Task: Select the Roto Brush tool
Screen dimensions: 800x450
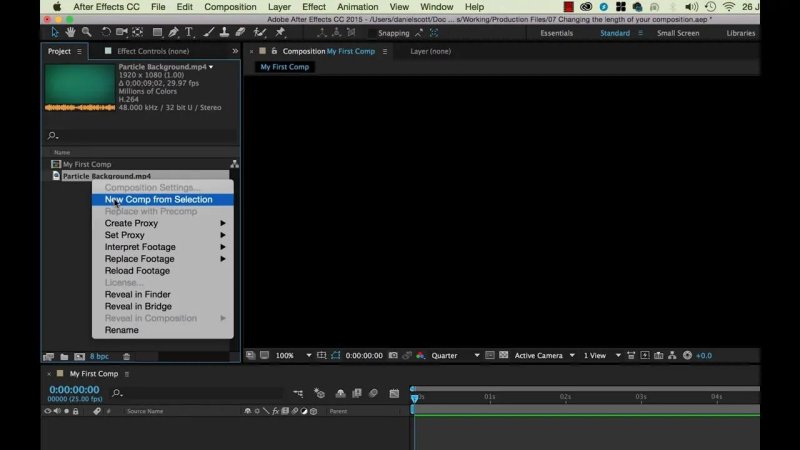Action: [x=260, y=32]
